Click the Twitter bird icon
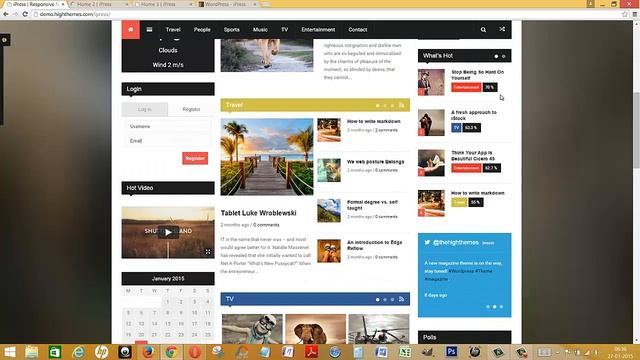 coord(427,242)
